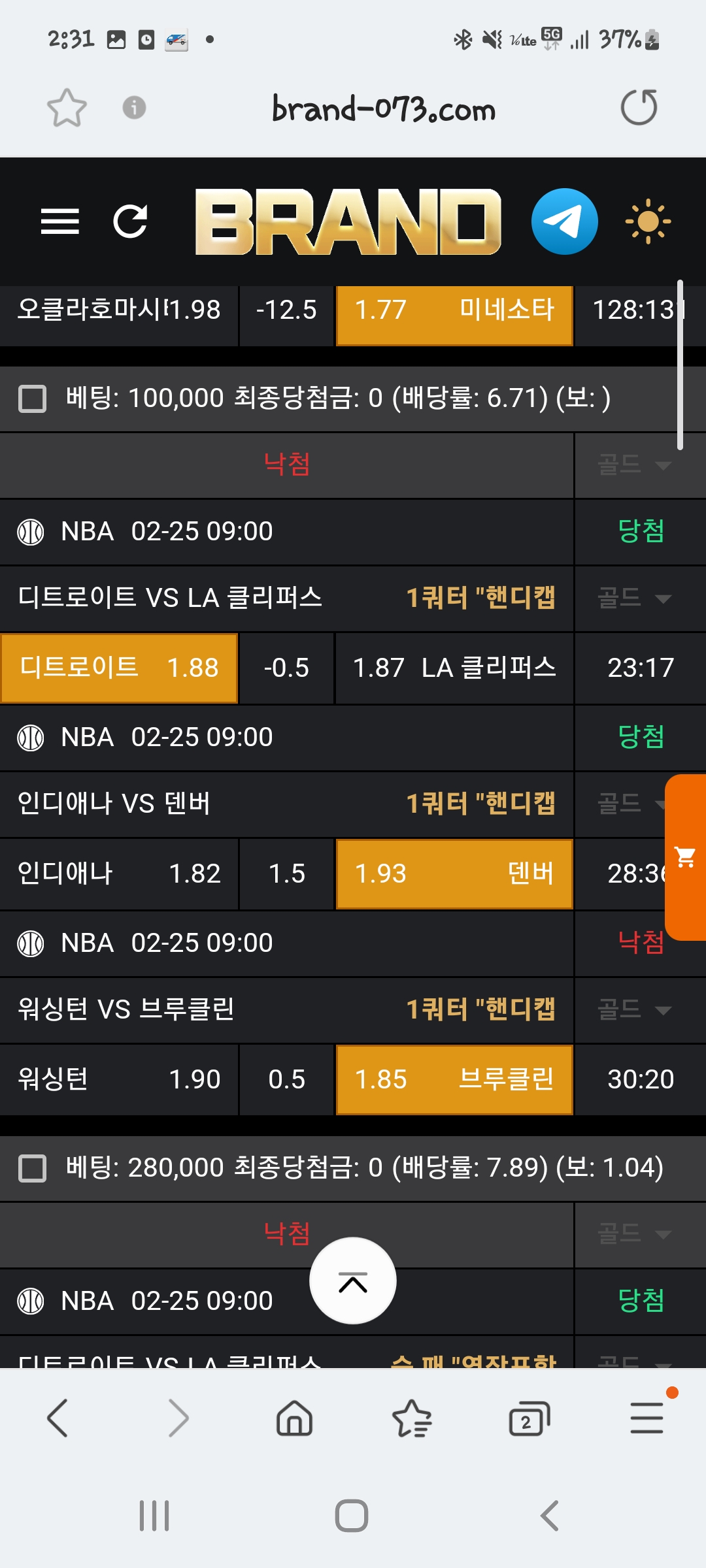
Task: Open the Telegram channel icon
Action: click(564, 221)
